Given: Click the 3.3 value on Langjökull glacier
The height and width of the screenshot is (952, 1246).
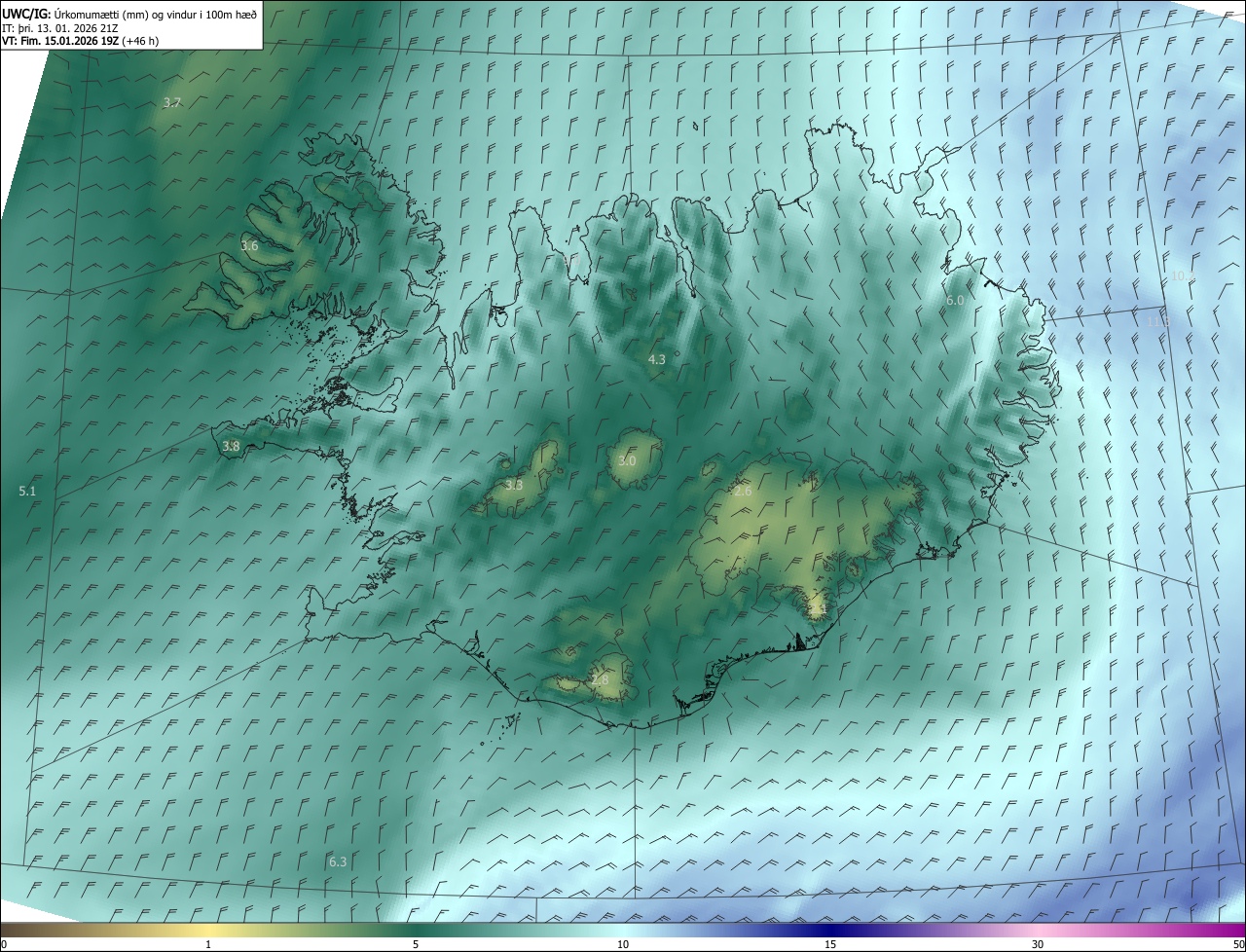Looking at the screenshot, I should [514, 485].
